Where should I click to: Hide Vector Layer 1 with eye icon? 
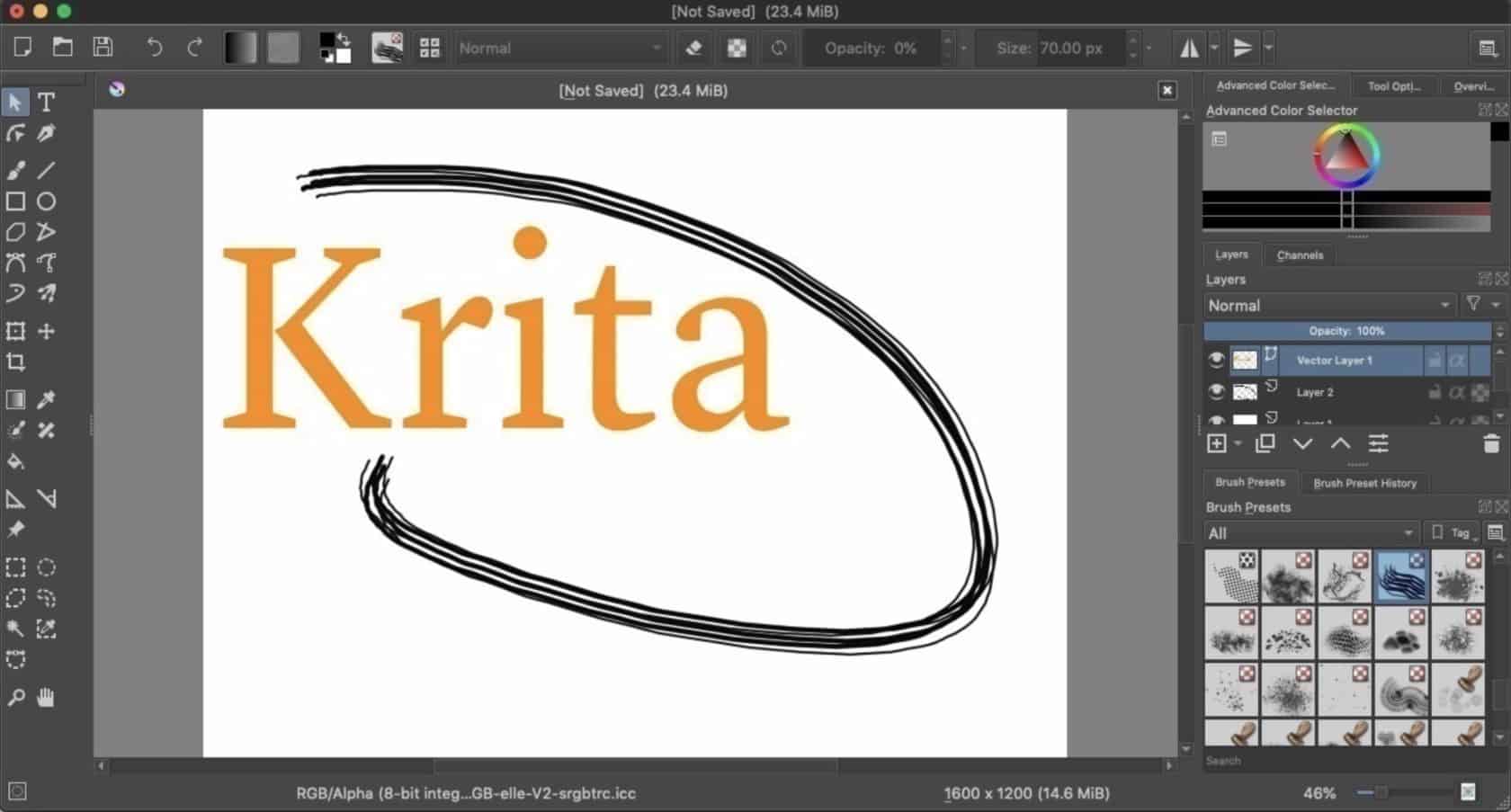tap(1216, 360)
